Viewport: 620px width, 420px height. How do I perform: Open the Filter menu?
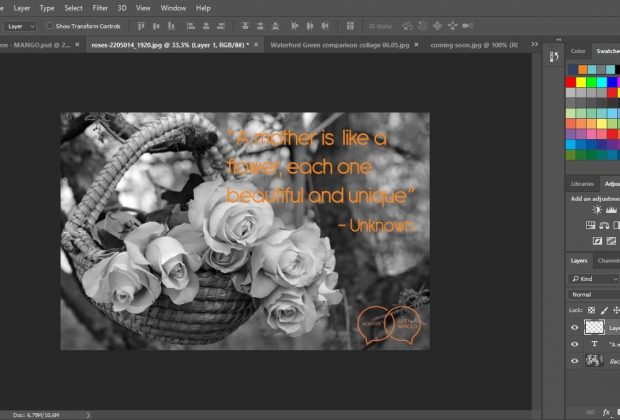point(100,8)
